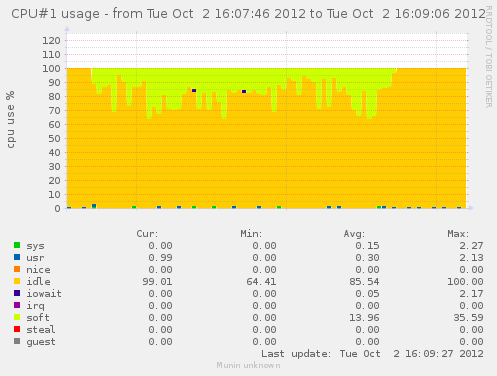Click the dark blue iowait legend swatch
The image size is (497, 376).
[17, 293]
